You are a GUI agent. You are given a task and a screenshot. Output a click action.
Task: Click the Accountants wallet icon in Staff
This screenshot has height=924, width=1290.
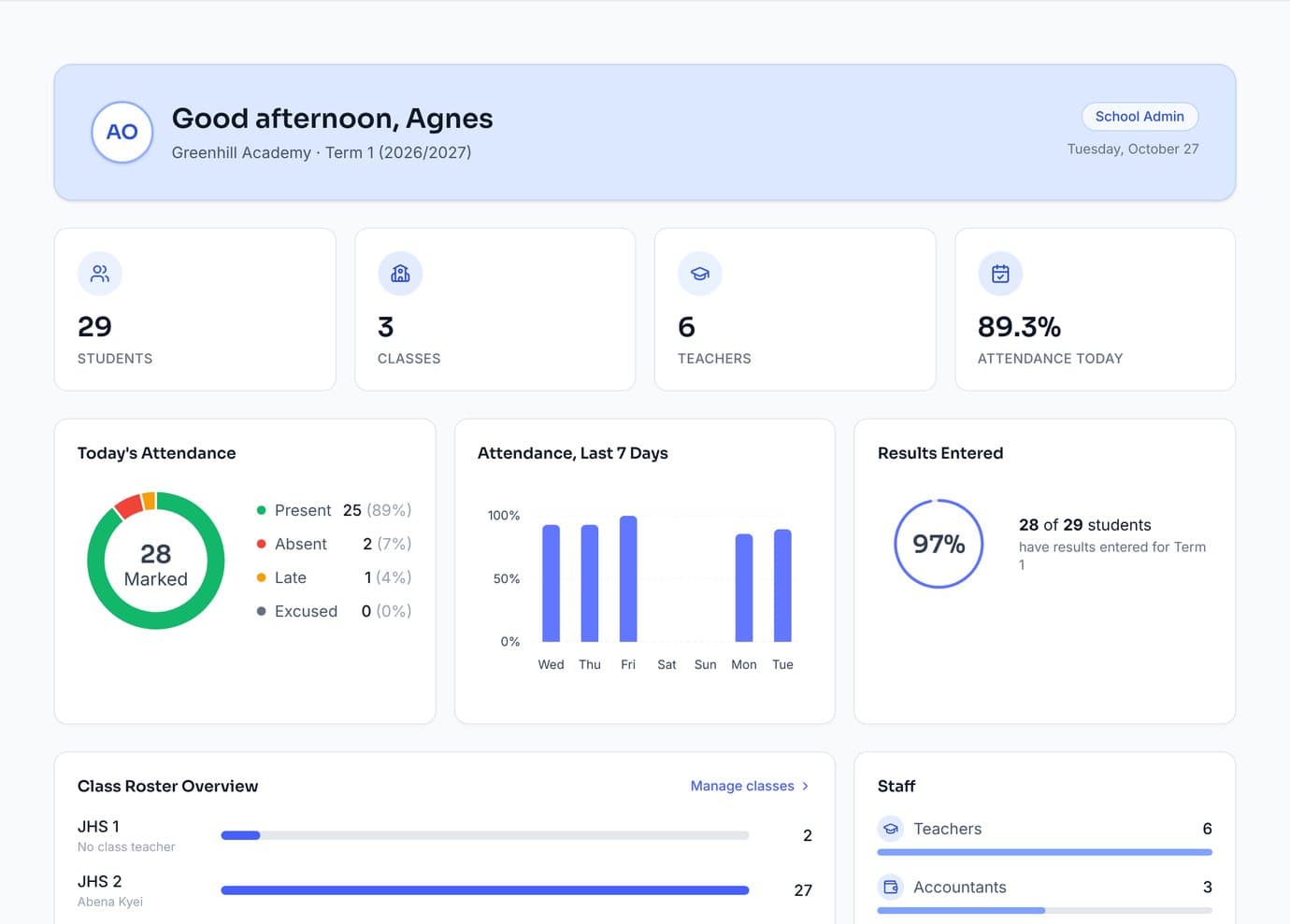tap(891, 887)
